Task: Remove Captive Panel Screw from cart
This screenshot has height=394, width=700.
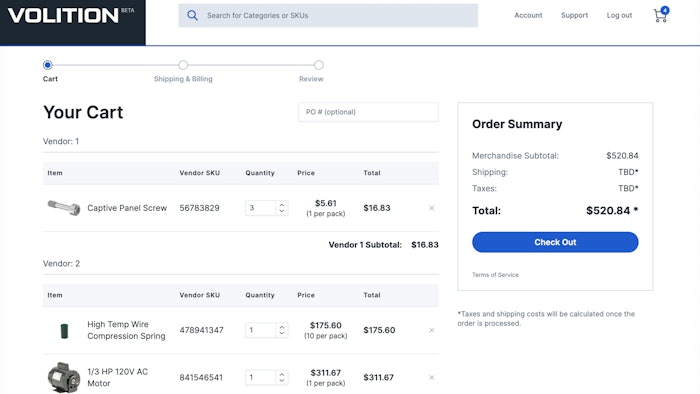Action: click(x=432, y=208)
